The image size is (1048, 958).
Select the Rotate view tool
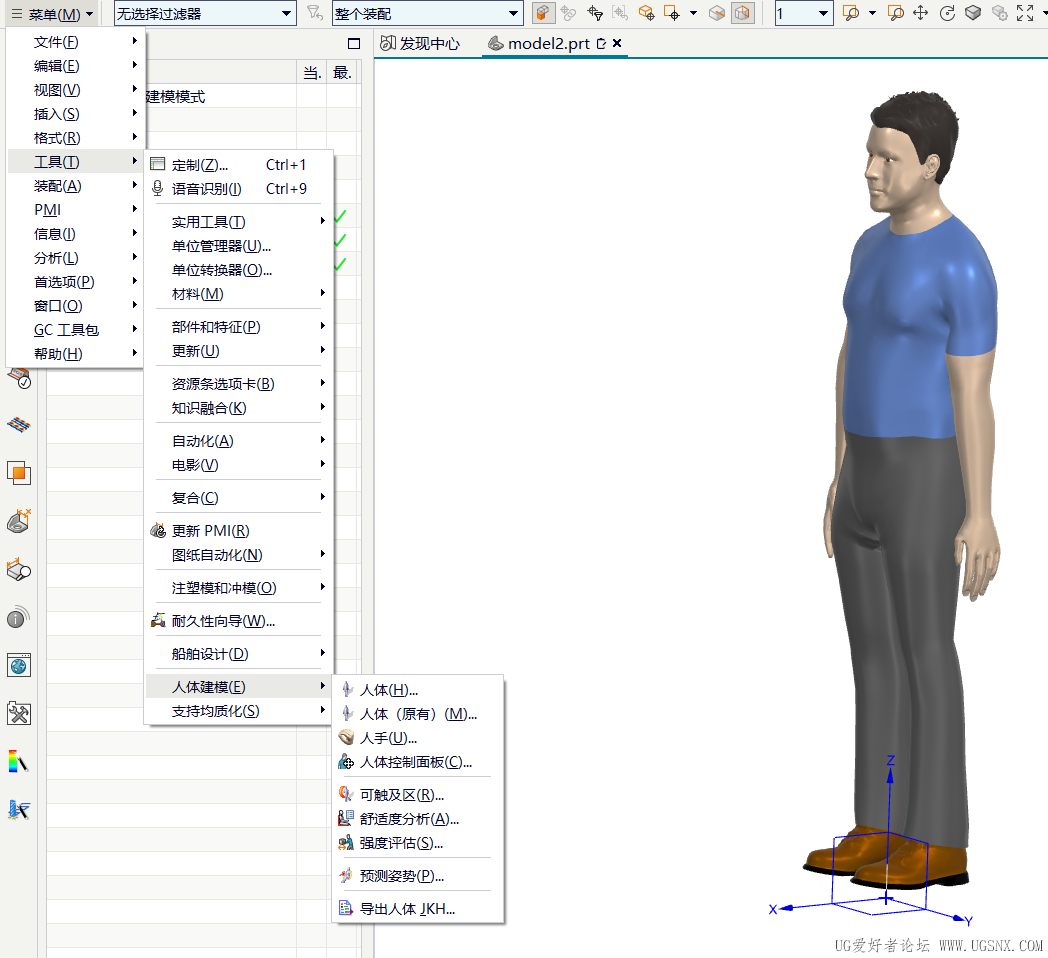946,13
